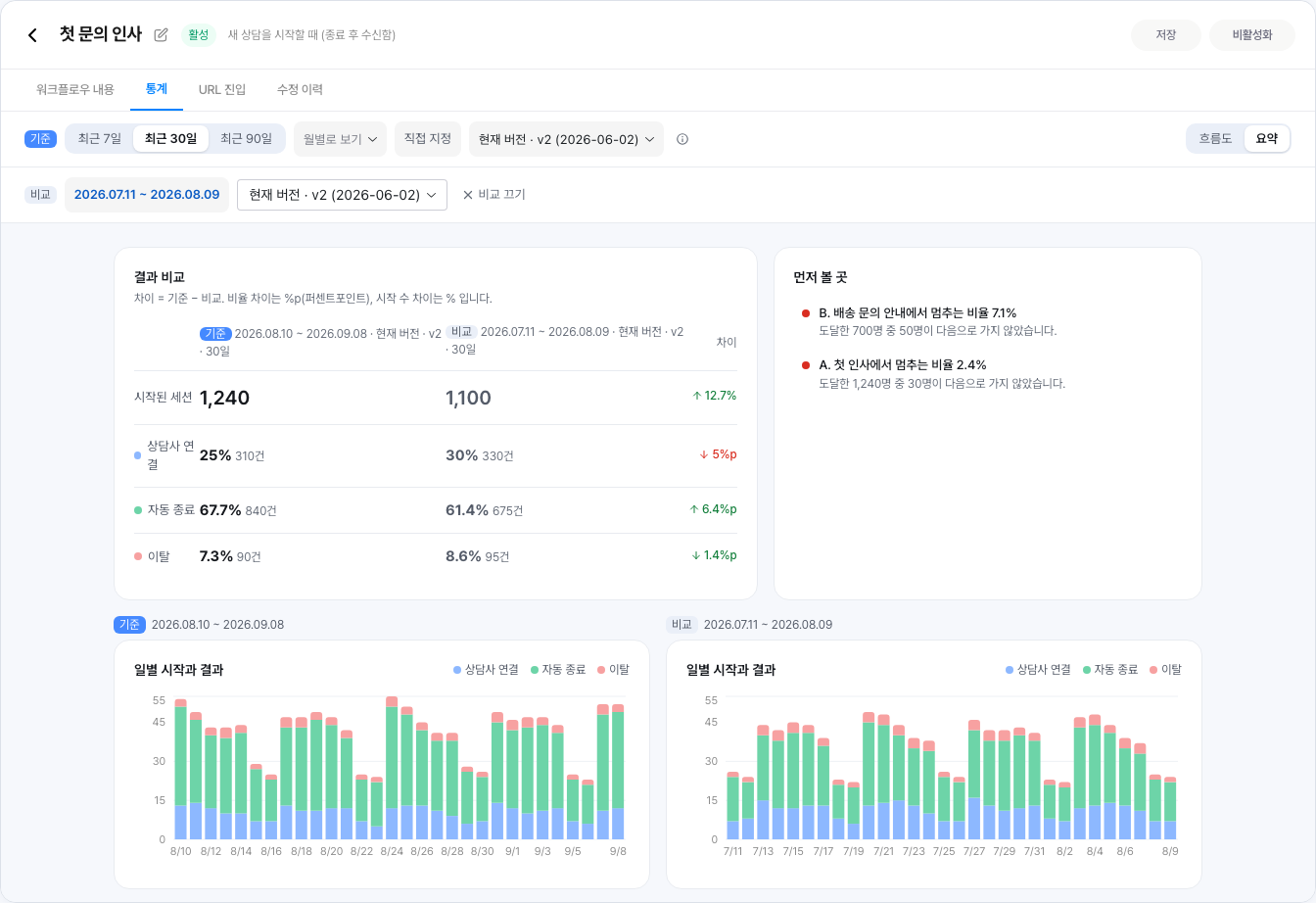Viewport: 1316px width, 903px height.
Task: Click the text B. 배송 문의 안내에서 멈추는 비율 7.1%
Action: coord(917,313)
